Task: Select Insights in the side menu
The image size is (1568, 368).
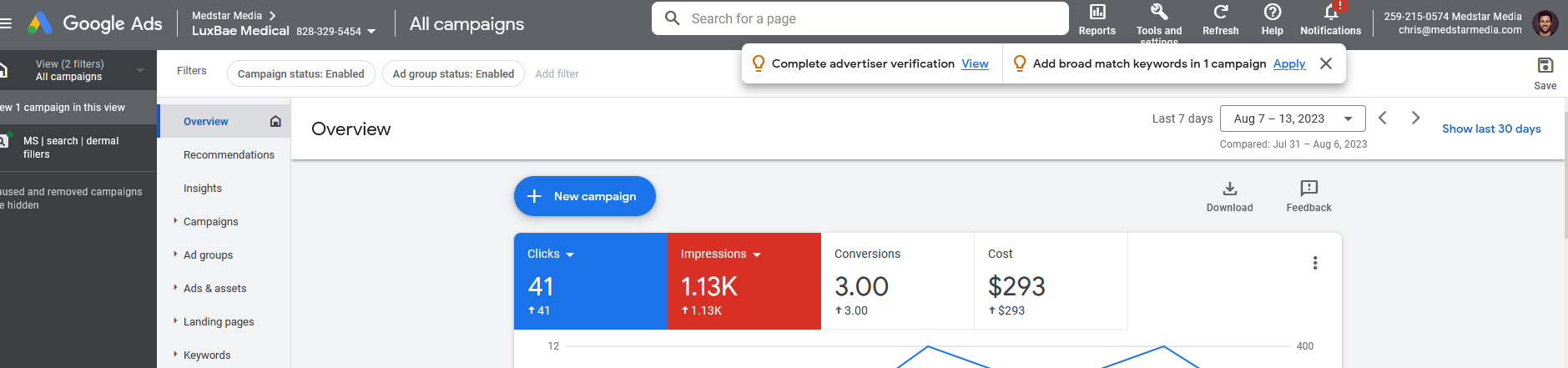Action: [x=203, y=188]
